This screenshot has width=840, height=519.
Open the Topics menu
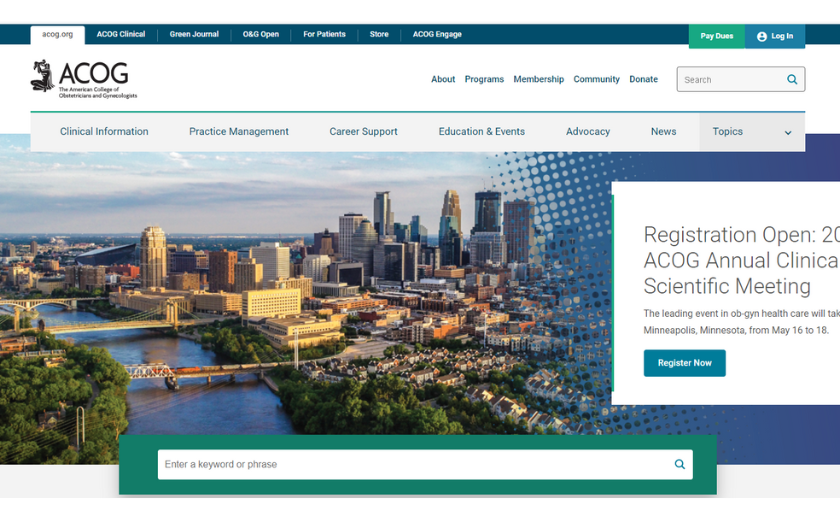pos(752,132)
